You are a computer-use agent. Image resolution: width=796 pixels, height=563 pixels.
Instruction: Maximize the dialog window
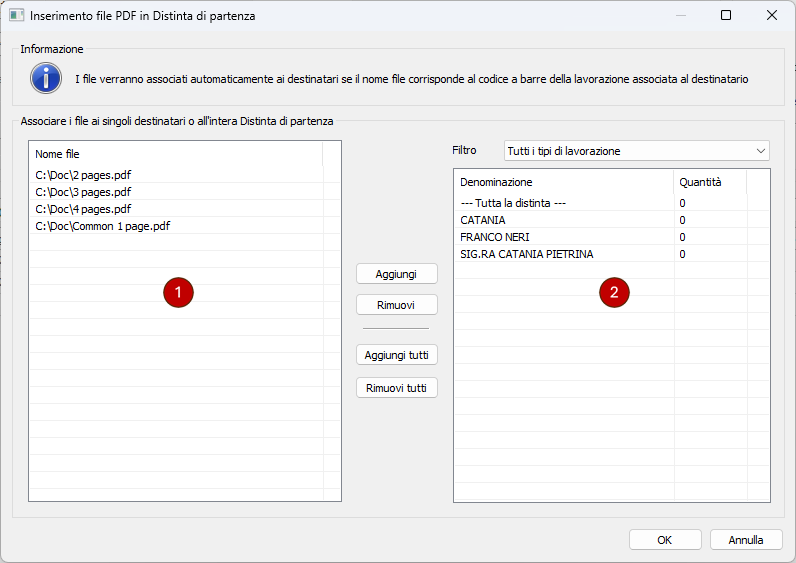[x=726, y=15]
